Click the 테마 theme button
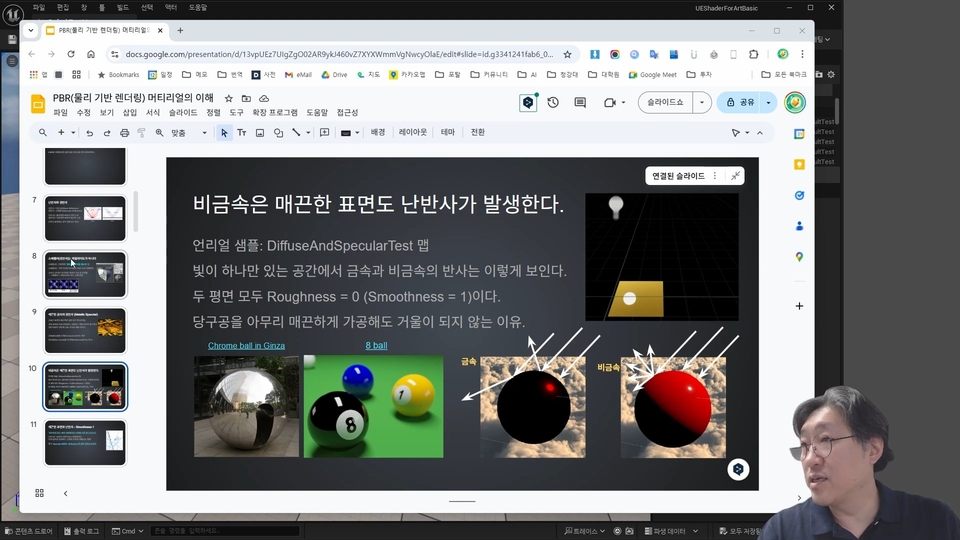 pos(448,132)
